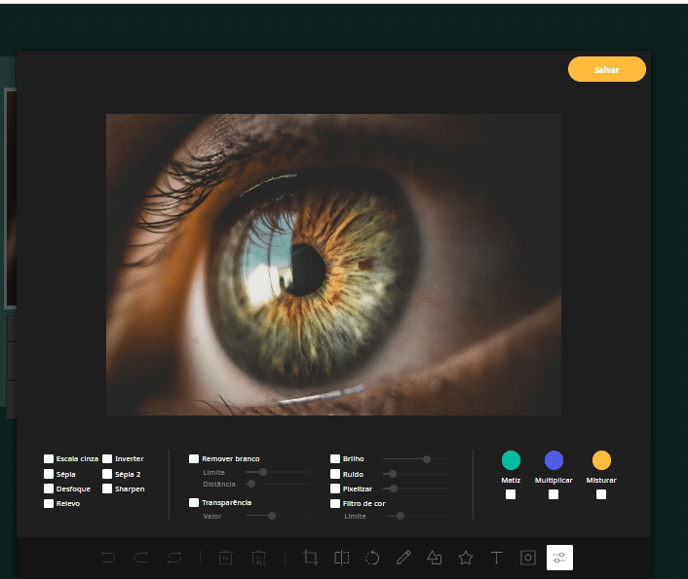This screenshot has height=579, width=688.
Task: Open the blue Multiplicar color picker
Action: (554, 461)
